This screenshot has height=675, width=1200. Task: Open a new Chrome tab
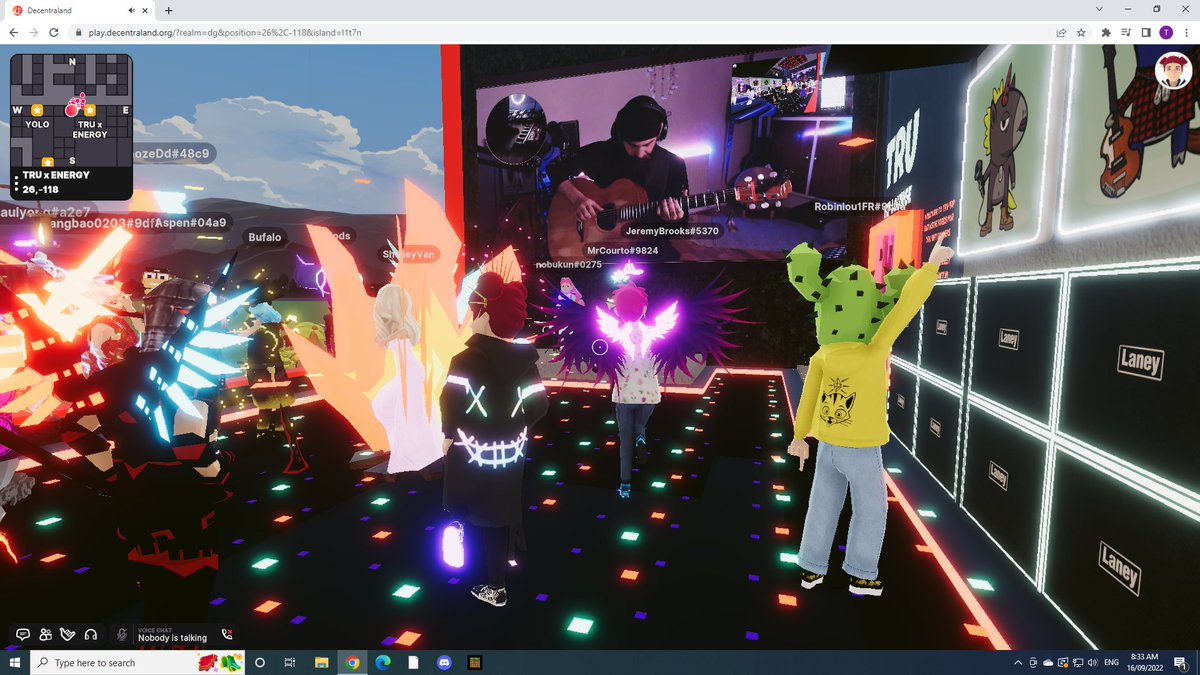[x=168, y=10]
